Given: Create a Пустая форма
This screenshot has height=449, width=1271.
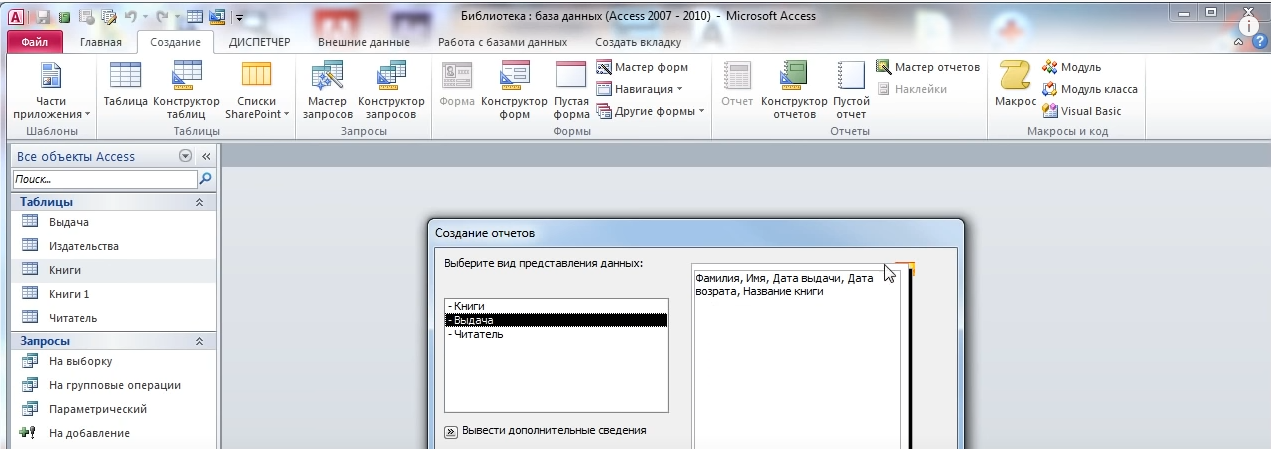Looking at the screenshot, I should [571, 91].
